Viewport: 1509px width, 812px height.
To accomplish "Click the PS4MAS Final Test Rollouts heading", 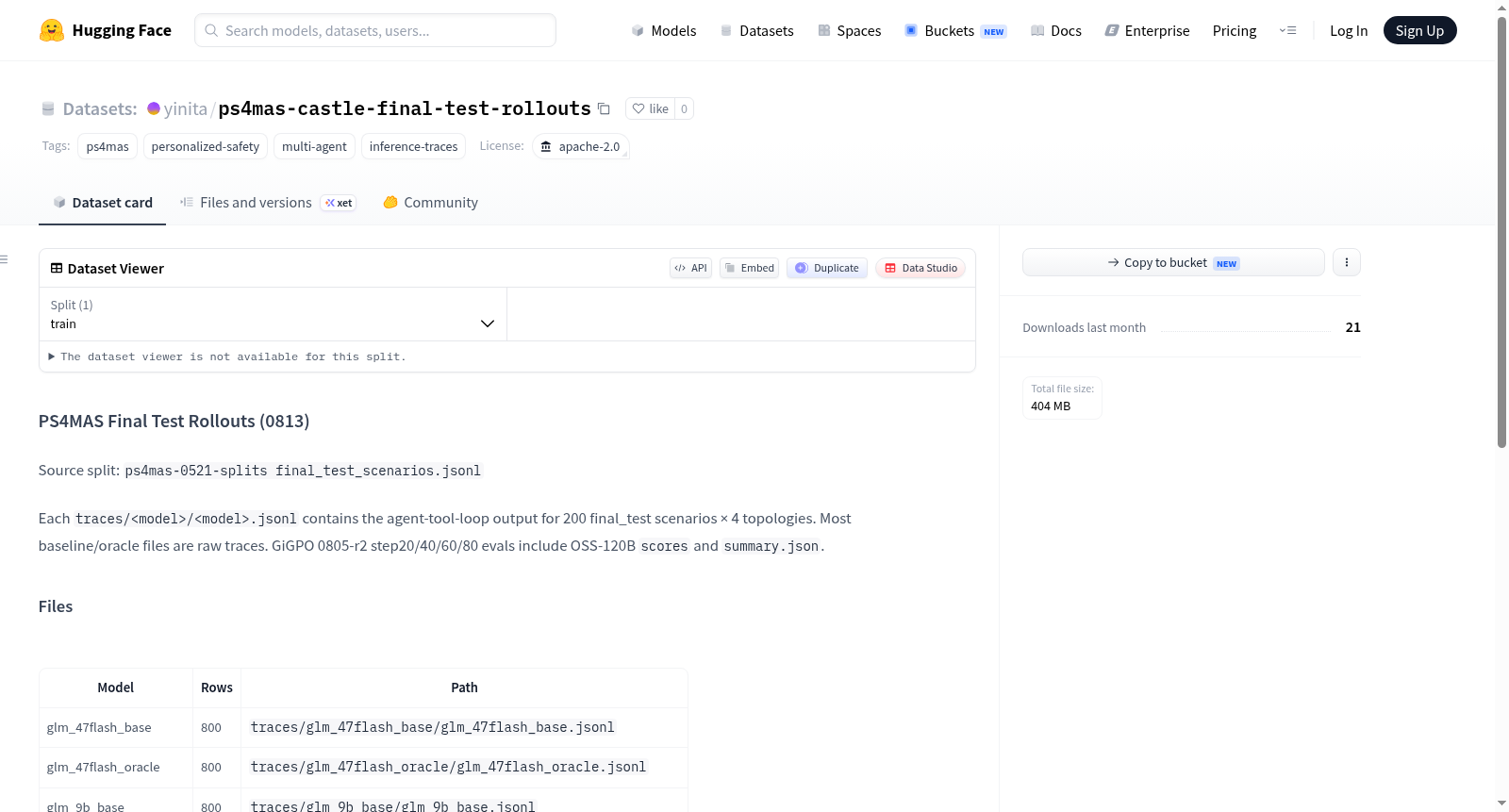I will [x=174, y=421].
